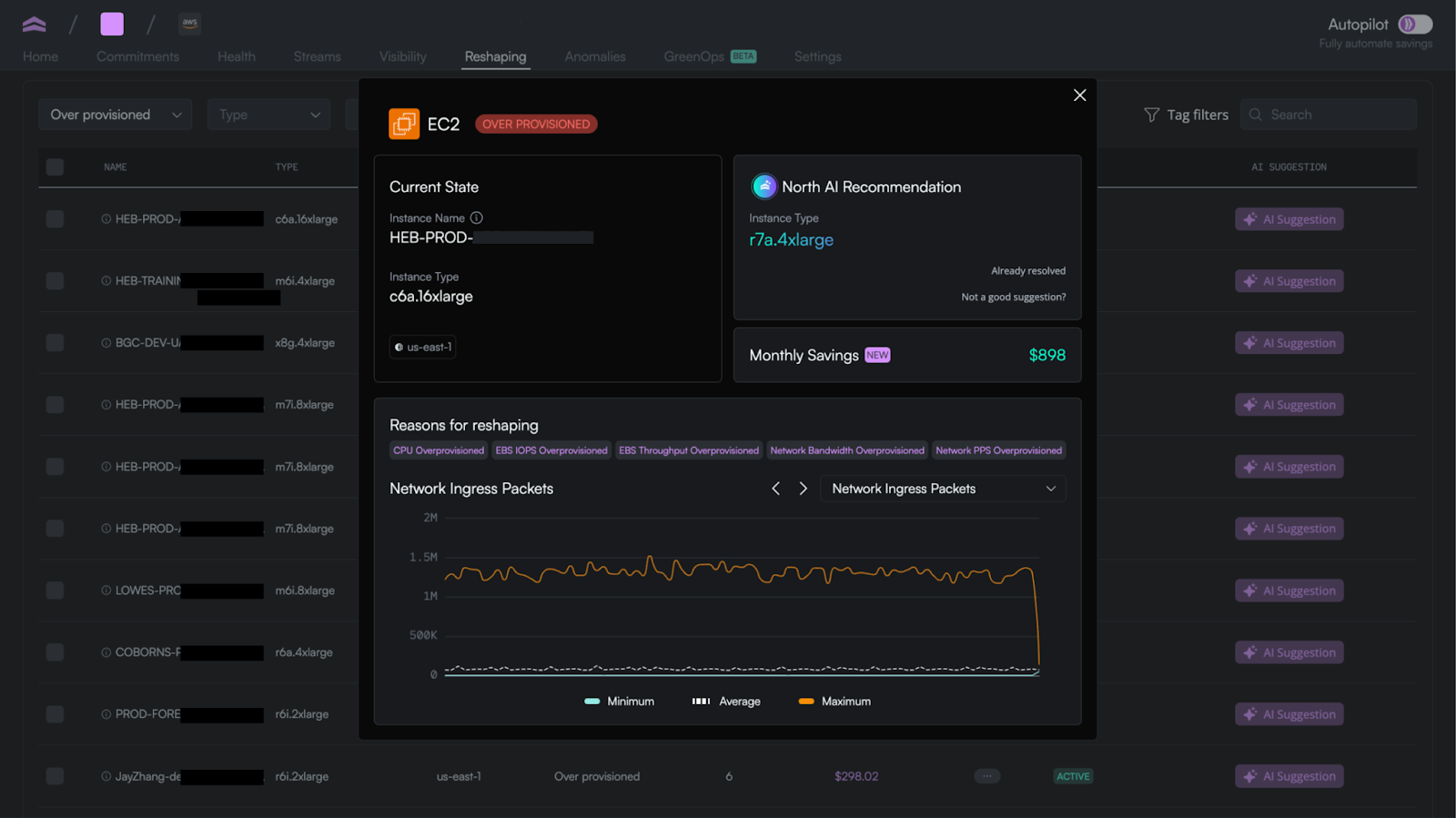
Task: Click the Already resolved link
Action: pyautogui.click(x=1028, y=271)
